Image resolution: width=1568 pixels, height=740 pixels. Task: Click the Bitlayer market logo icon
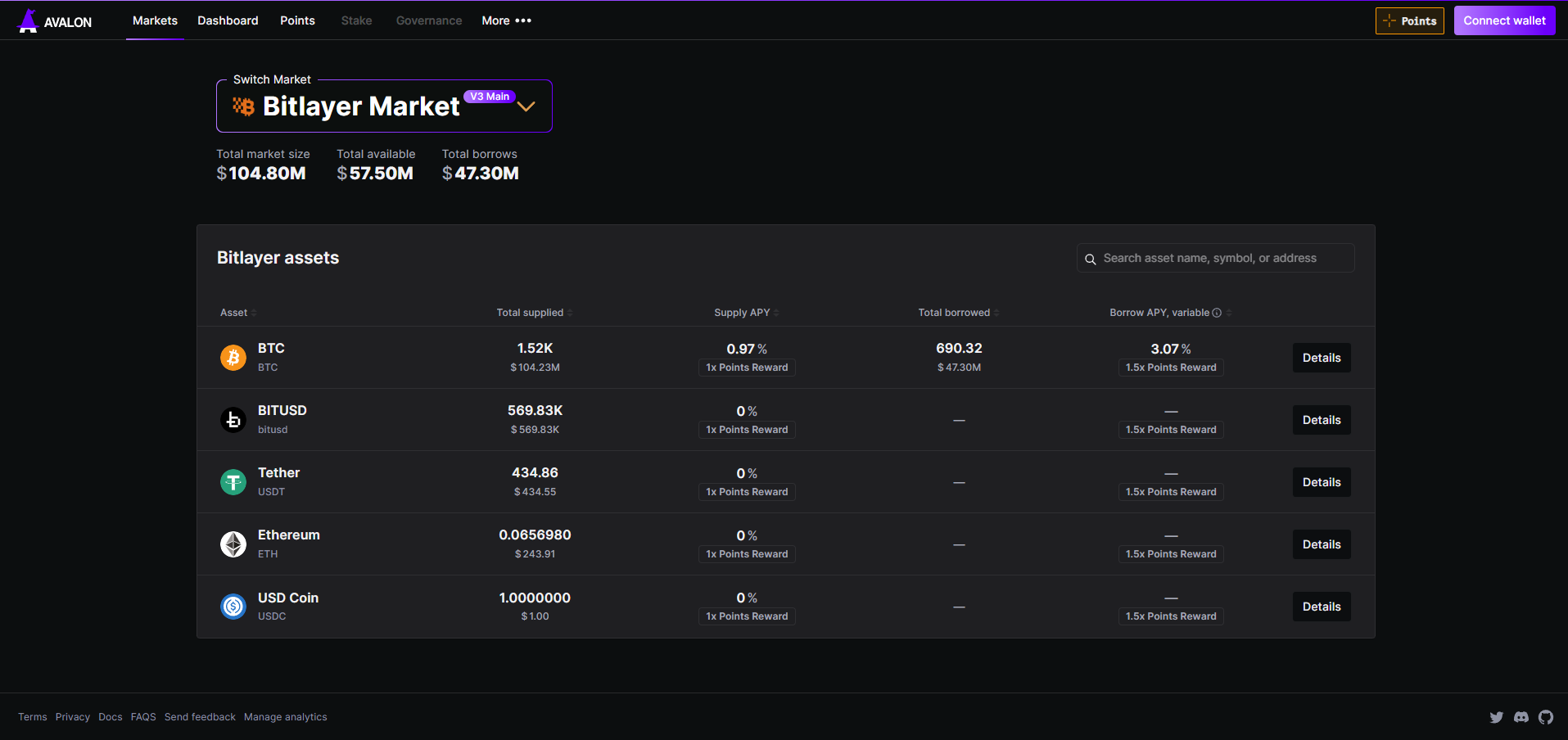243,106
